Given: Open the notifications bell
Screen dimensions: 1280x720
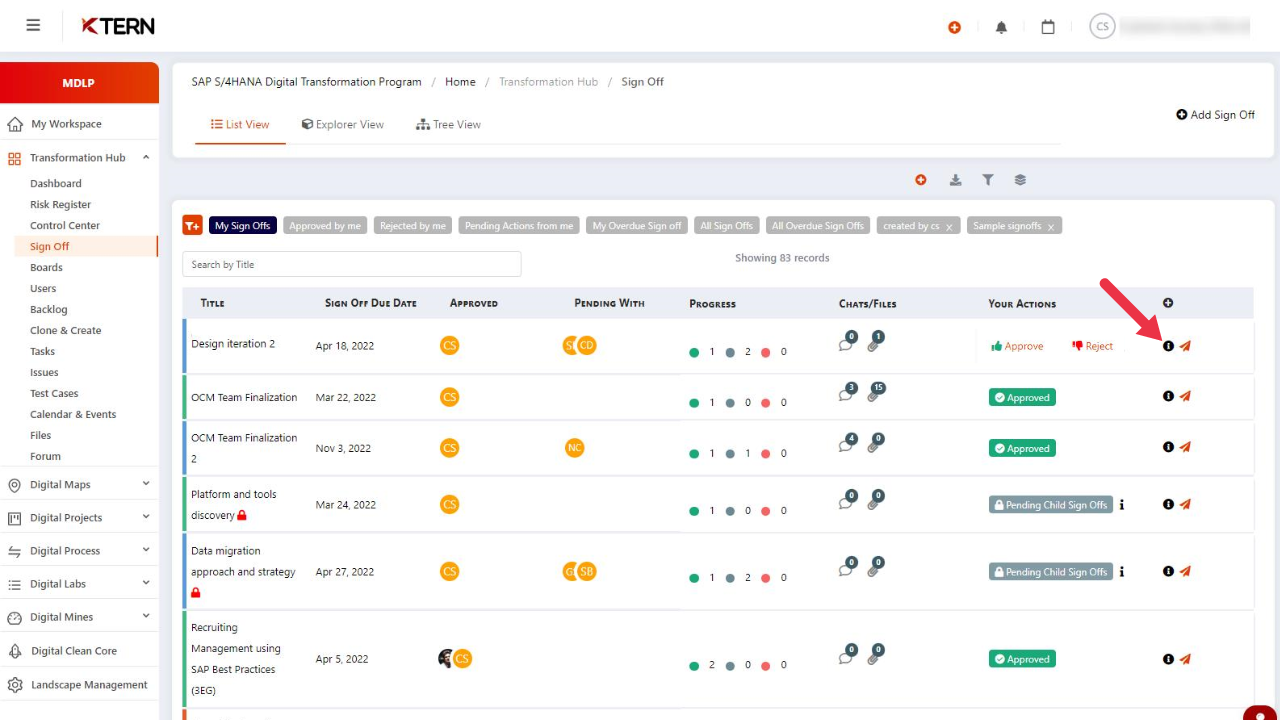Looking at the screenshot, I should 1001,27.
